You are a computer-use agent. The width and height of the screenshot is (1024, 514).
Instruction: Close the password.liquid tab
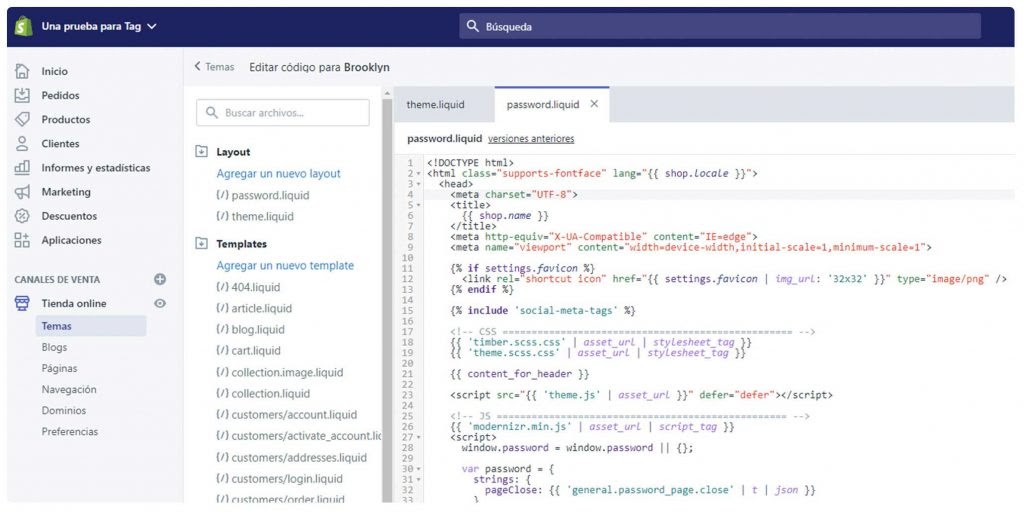tap(594, 104)
